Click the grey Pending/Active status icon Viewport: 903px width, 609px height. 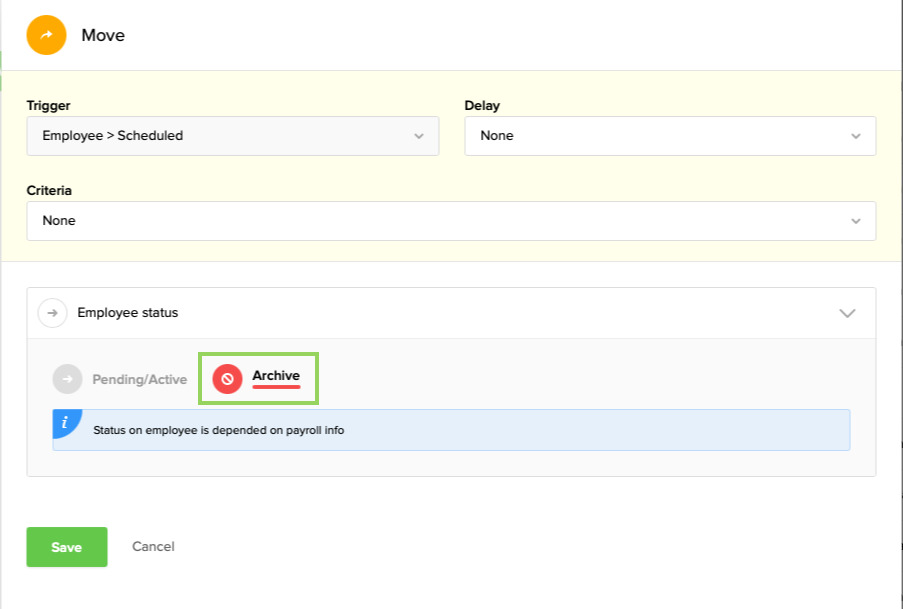pos(66,379)
